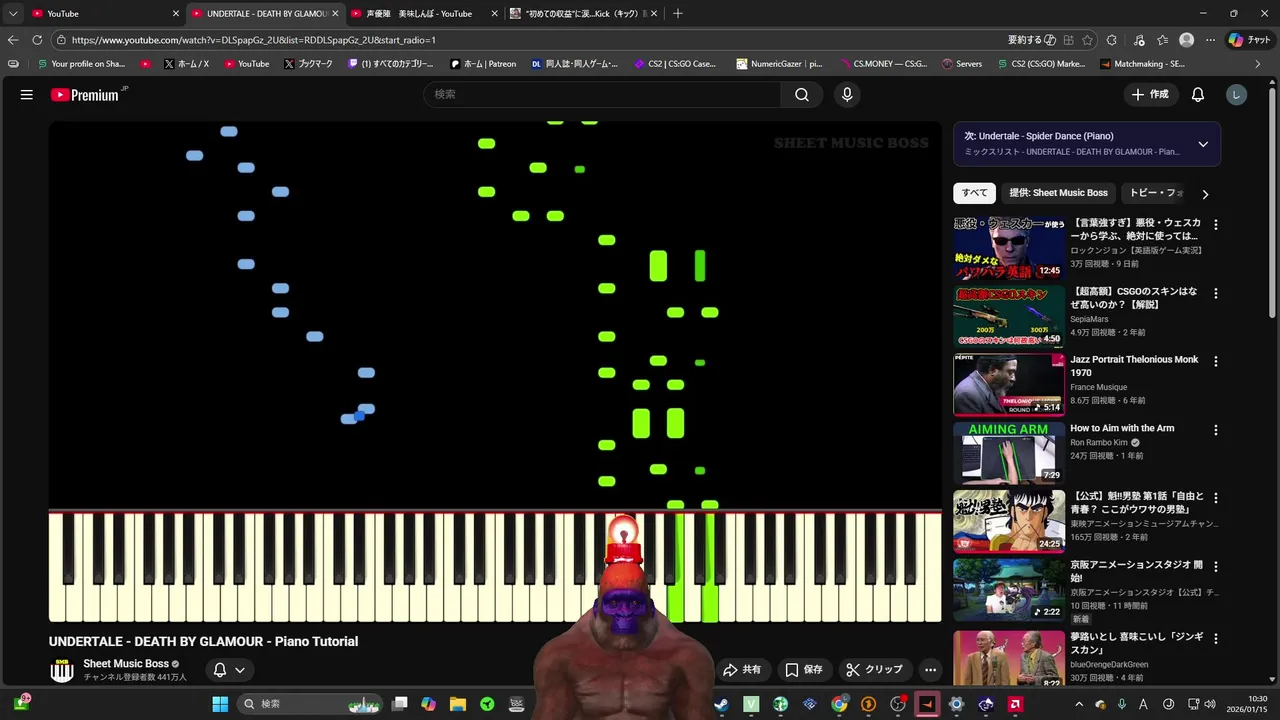Focus the YouTube 検索 search box

click(x=602, y=95)
